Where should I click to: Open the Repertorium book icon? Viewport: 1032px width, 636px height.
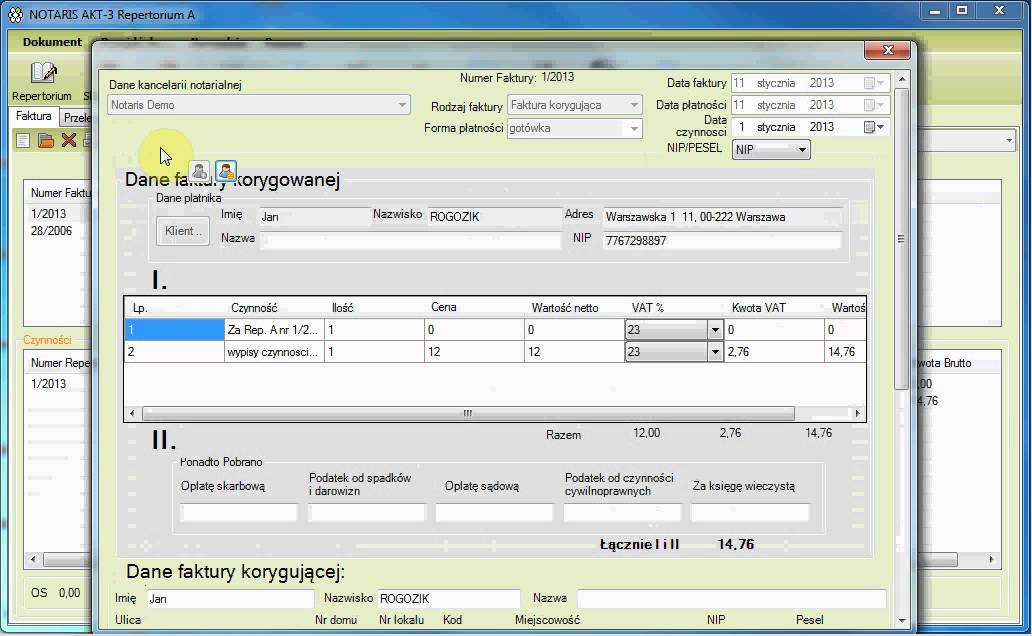(x=43, y=72)
